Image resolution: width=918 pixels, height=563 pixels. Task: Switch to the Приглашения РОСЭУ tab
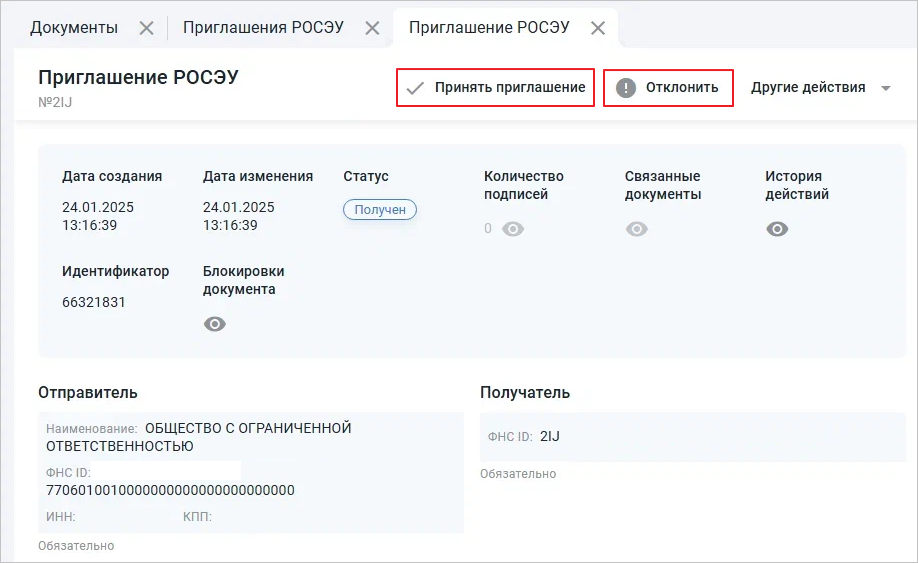(x=263, y=28)
